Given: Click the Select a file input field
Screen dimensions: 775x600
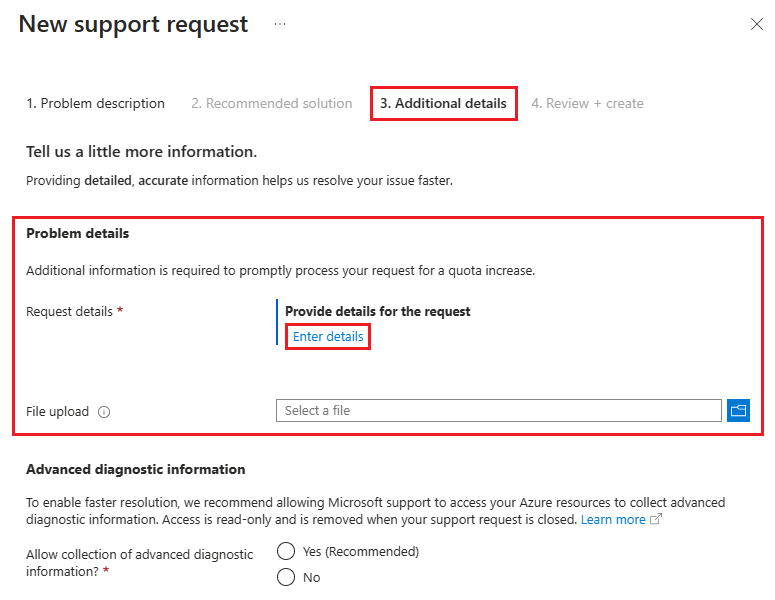Looking at the screenshot, I should pyautogui.click(x=498, y=410).
